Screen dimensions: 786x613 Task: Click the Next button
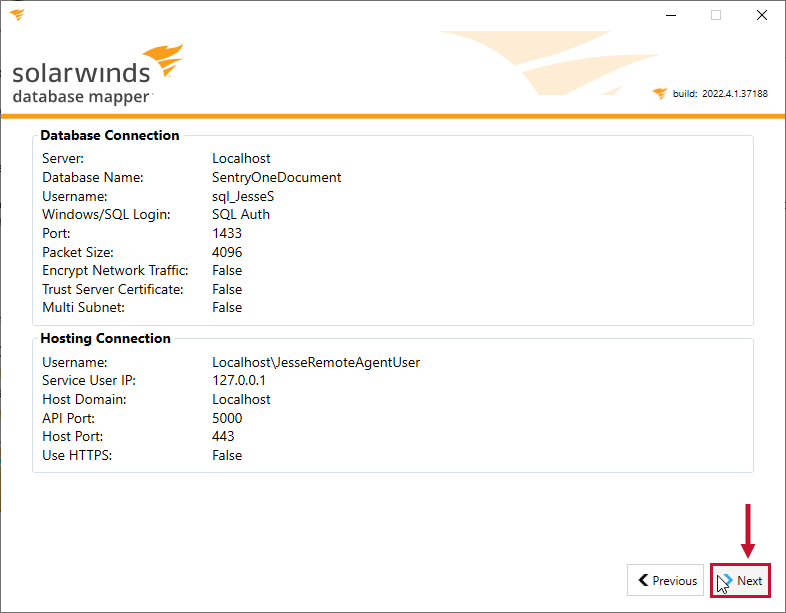click(740, 580)
